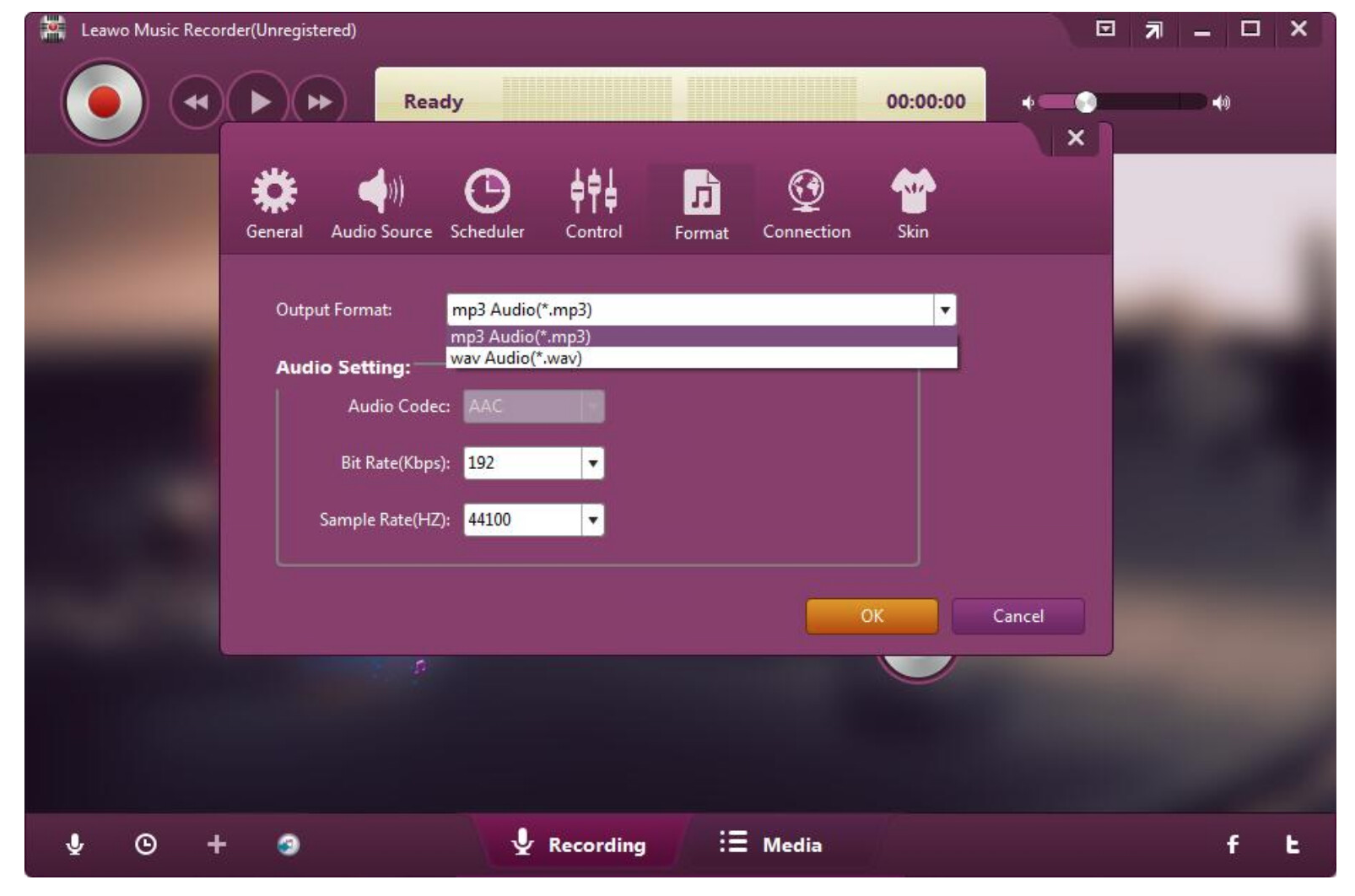The height and width of the screenshot is (896, 1355).
Task: Choose mp3 Audio(*.mp3) from the list
Action: pyautogui.click(x=702, y=337)
